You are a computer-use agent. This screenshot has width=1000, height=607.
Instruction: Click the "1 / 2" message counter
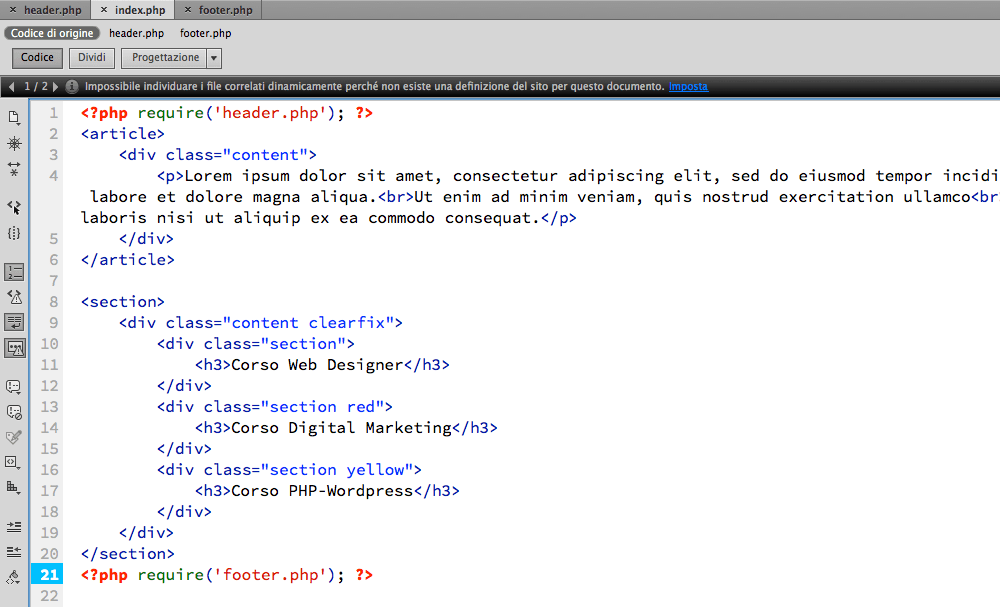36,86
